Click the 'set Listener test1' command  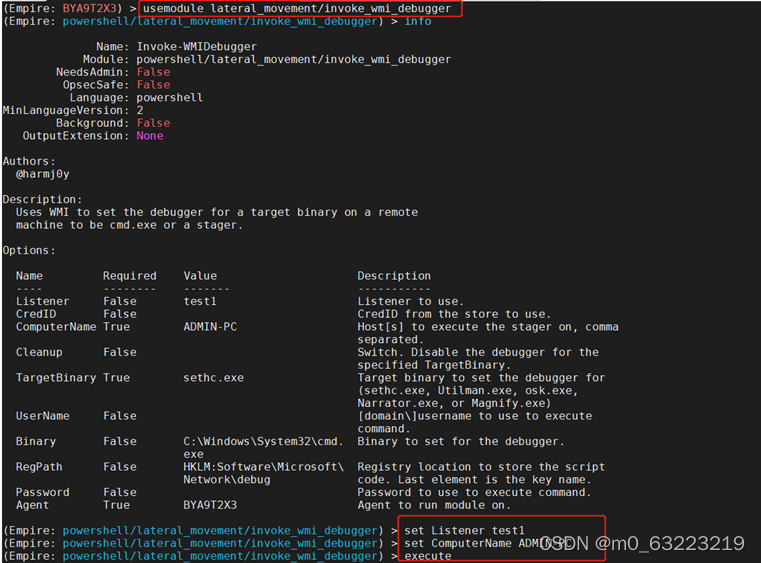[x=464, y=530]
